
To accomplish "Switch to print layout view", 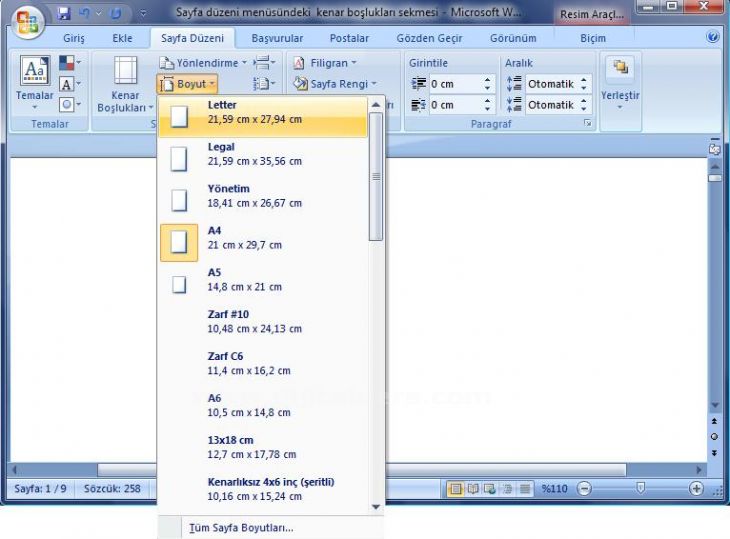I will coord(455,489).
